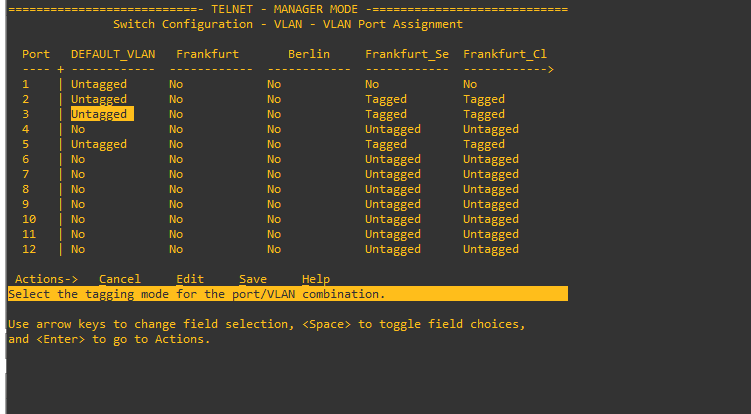Click the yellow tagging mode status line
The height and width of the screenshot is (414, 751).
point(287,294)
